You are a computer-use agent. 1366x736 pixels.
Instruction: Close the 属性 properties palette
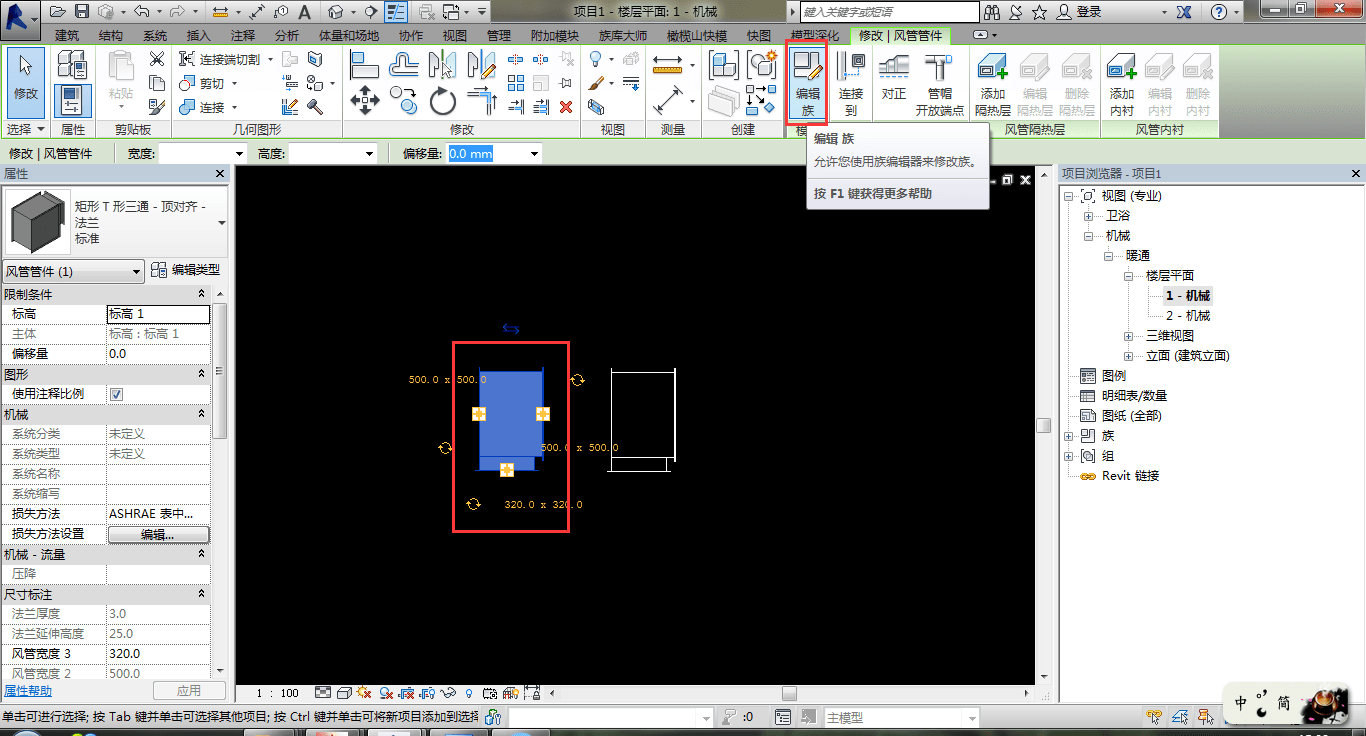[220, 174]
